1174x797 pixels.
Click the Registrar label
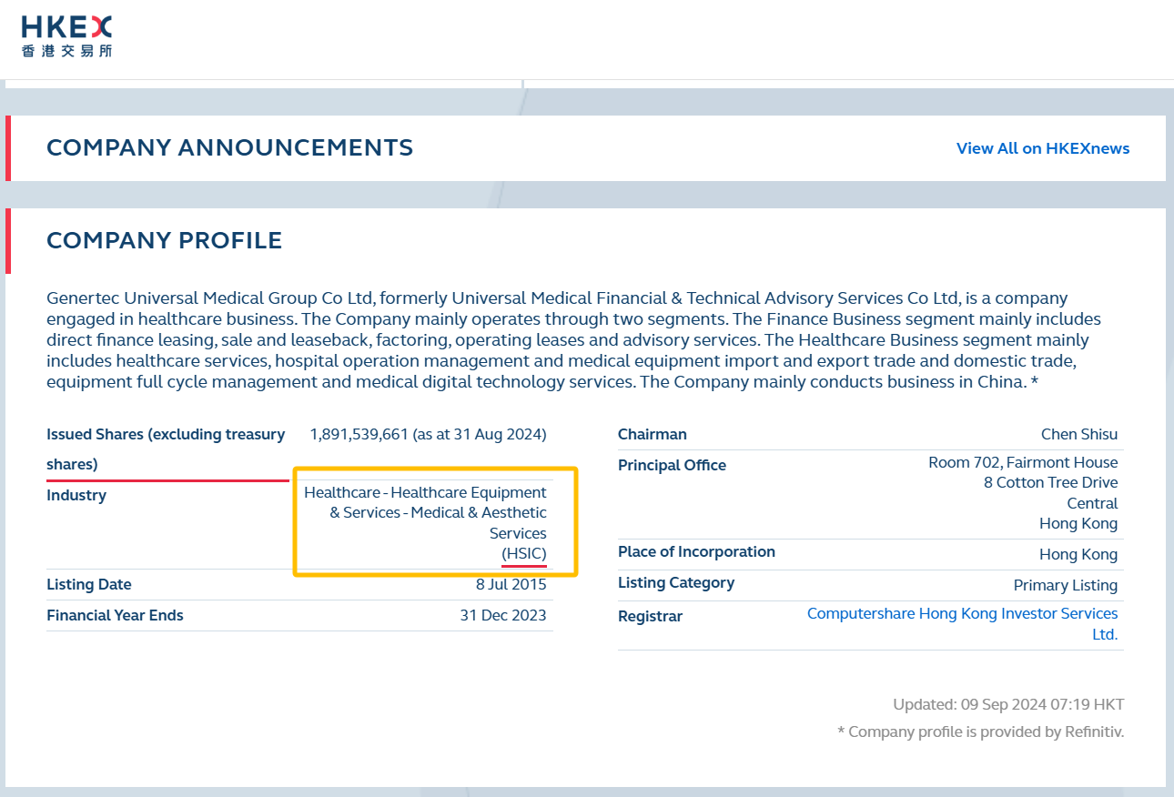coord(650,616)
